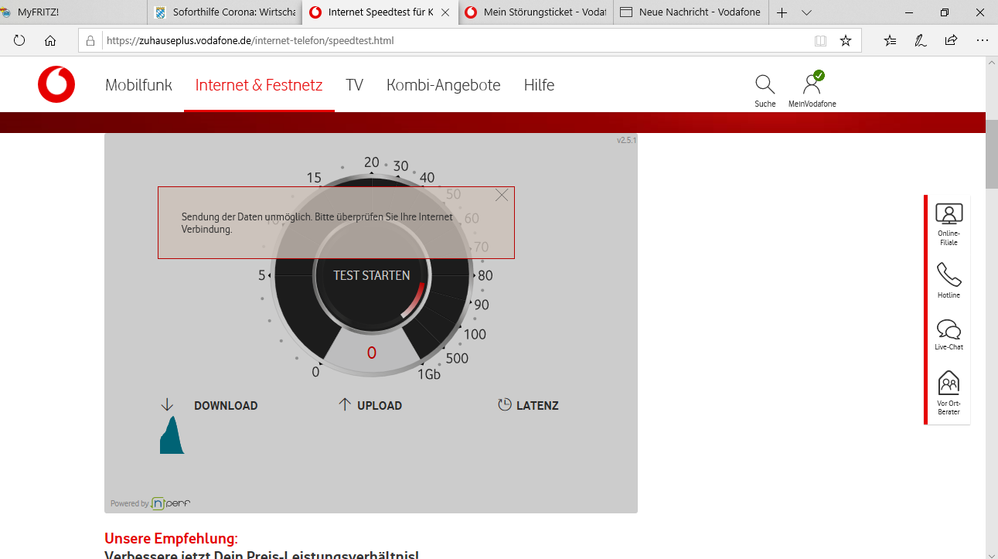Click the page vertical scrollbar thumb
Viewport: 998px width, 559px height.
[x=992, y=153]
